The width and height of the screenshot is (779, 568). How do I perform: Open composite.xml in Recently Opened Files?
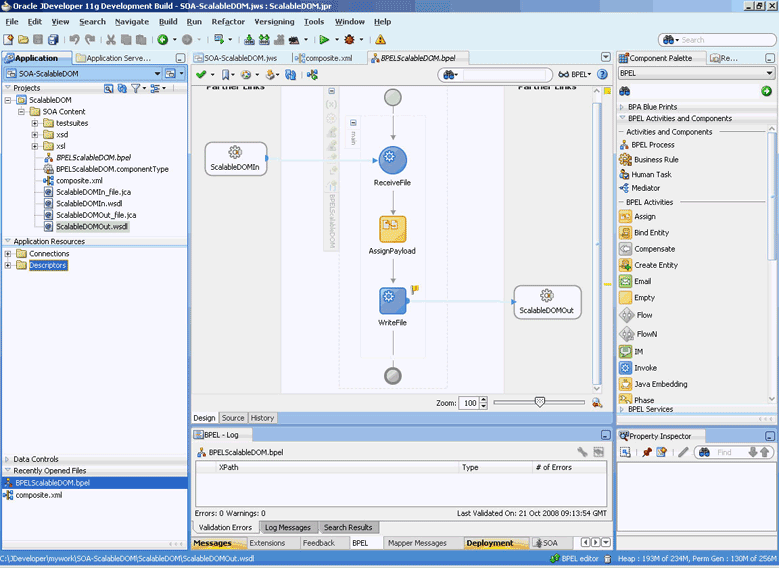click(38, 495)
